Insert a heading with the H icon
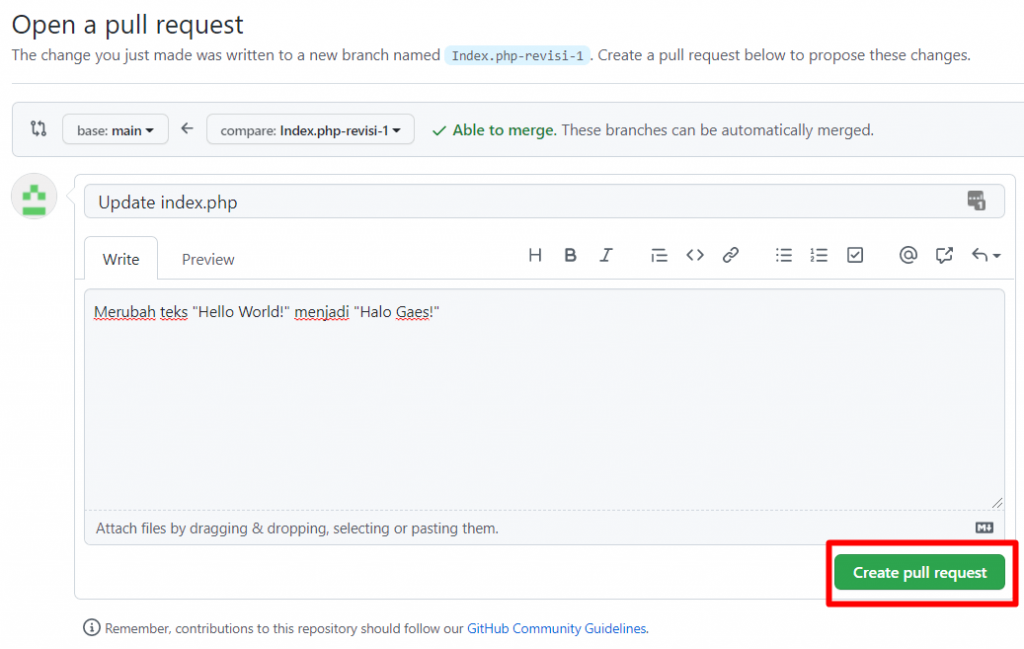This screenshot has height=649, width=1024. [x=535, y=255]
